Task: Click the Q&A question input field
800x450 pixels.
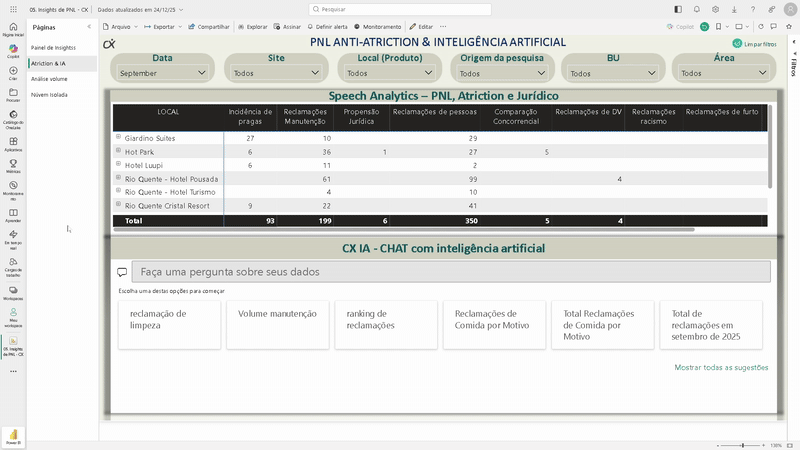Action: tap(451, 272)
